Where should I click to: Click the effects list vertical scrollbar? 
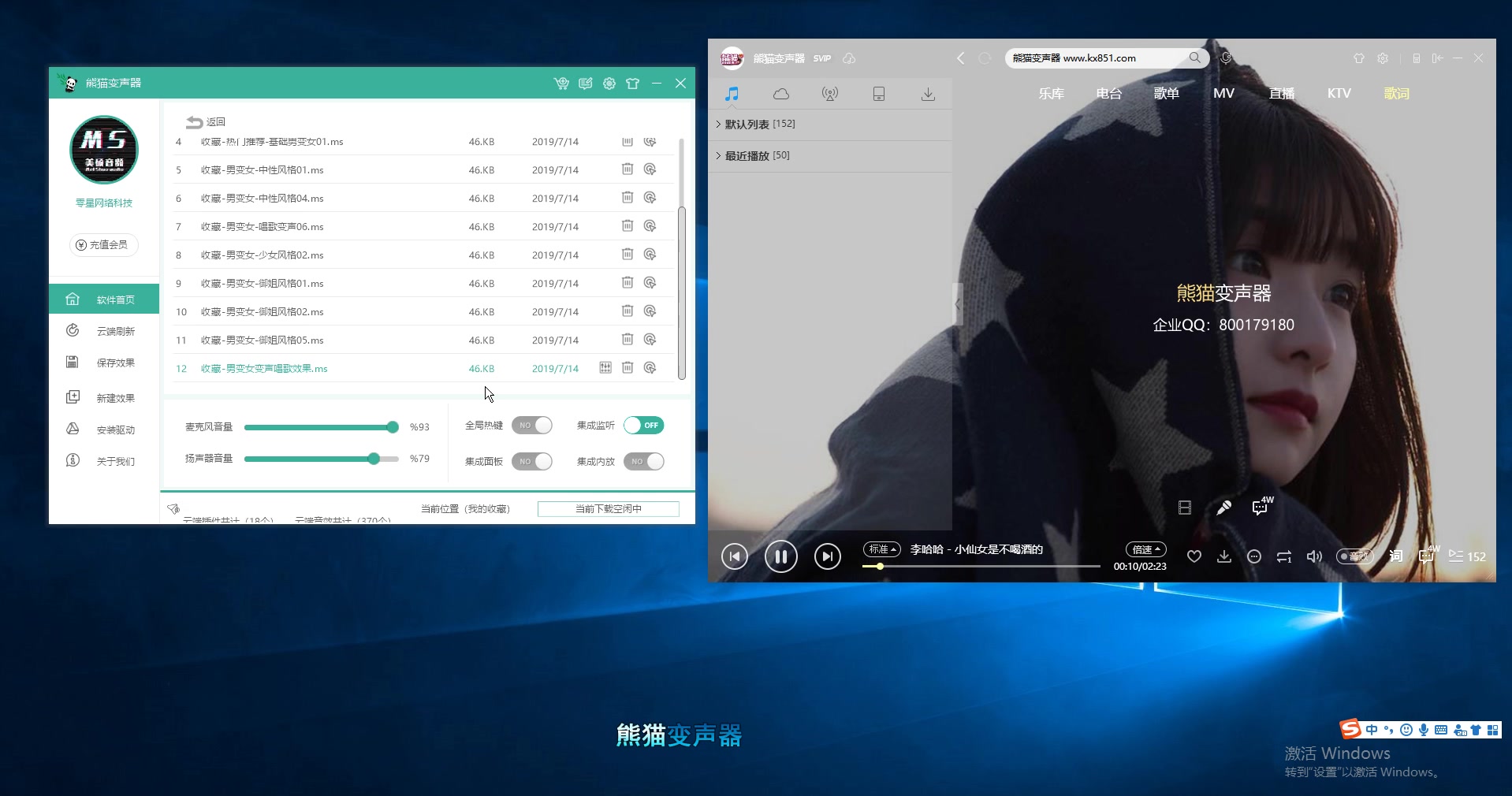pyautogui.click(x=682, y=294)
